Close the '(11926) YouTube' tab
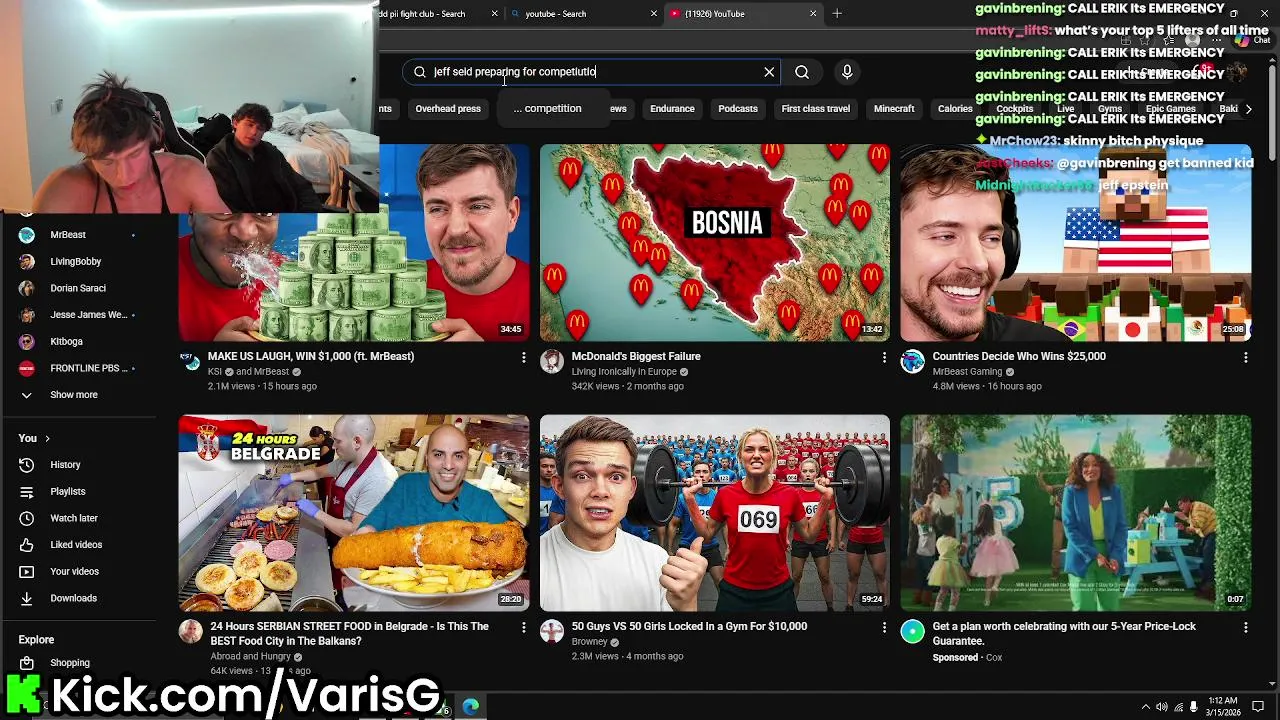 [813, 14]
